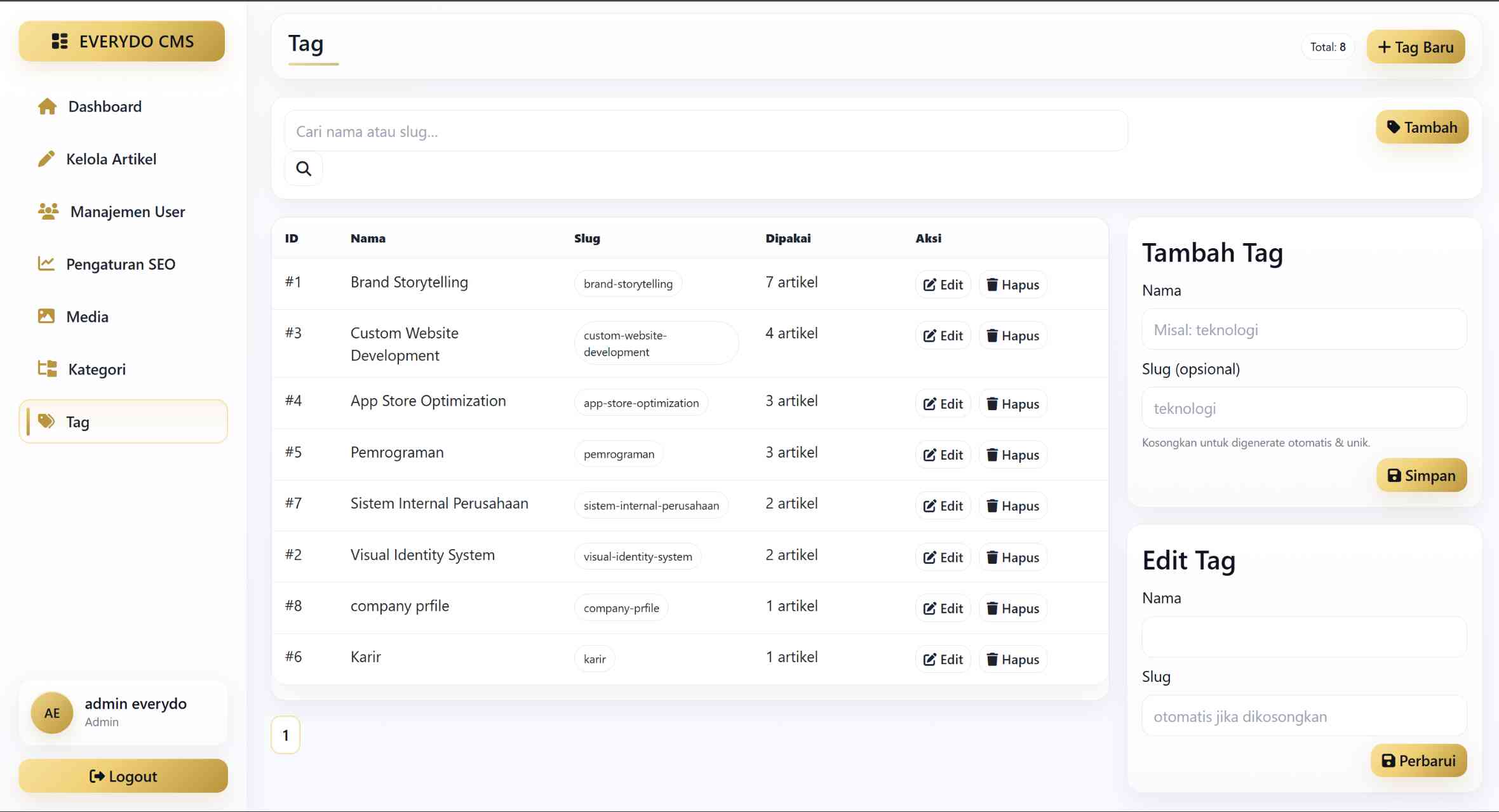This screenshot has height=812, width=1499.
Task: Click the brand-storytelling slug chip
Action: (x=628, y=284)
